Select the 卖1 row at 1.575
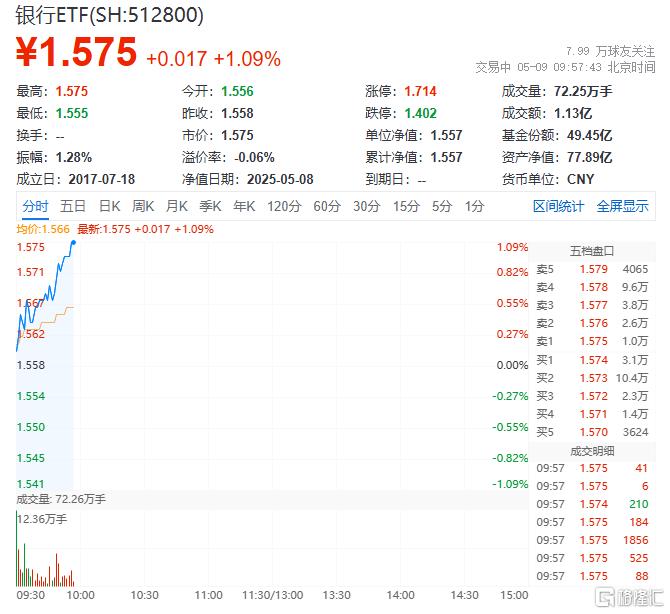 click(592, 341)
